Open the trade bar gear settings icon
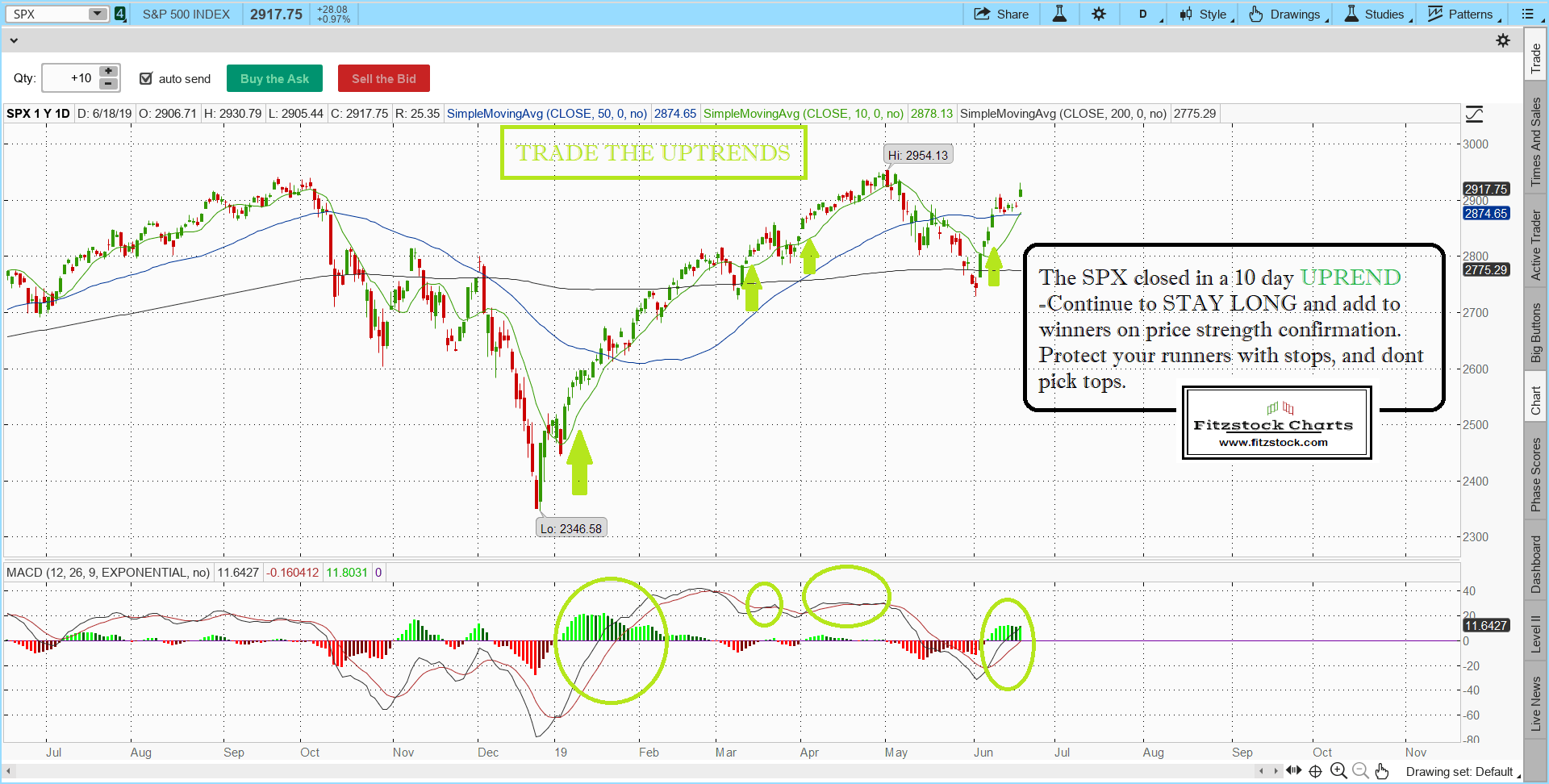1549x784 pixels. tap(1503, 40)
